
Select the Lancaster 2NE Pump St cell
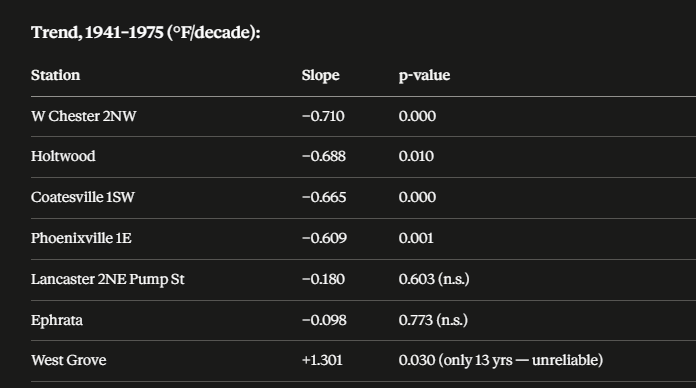[x=108, y=279]
